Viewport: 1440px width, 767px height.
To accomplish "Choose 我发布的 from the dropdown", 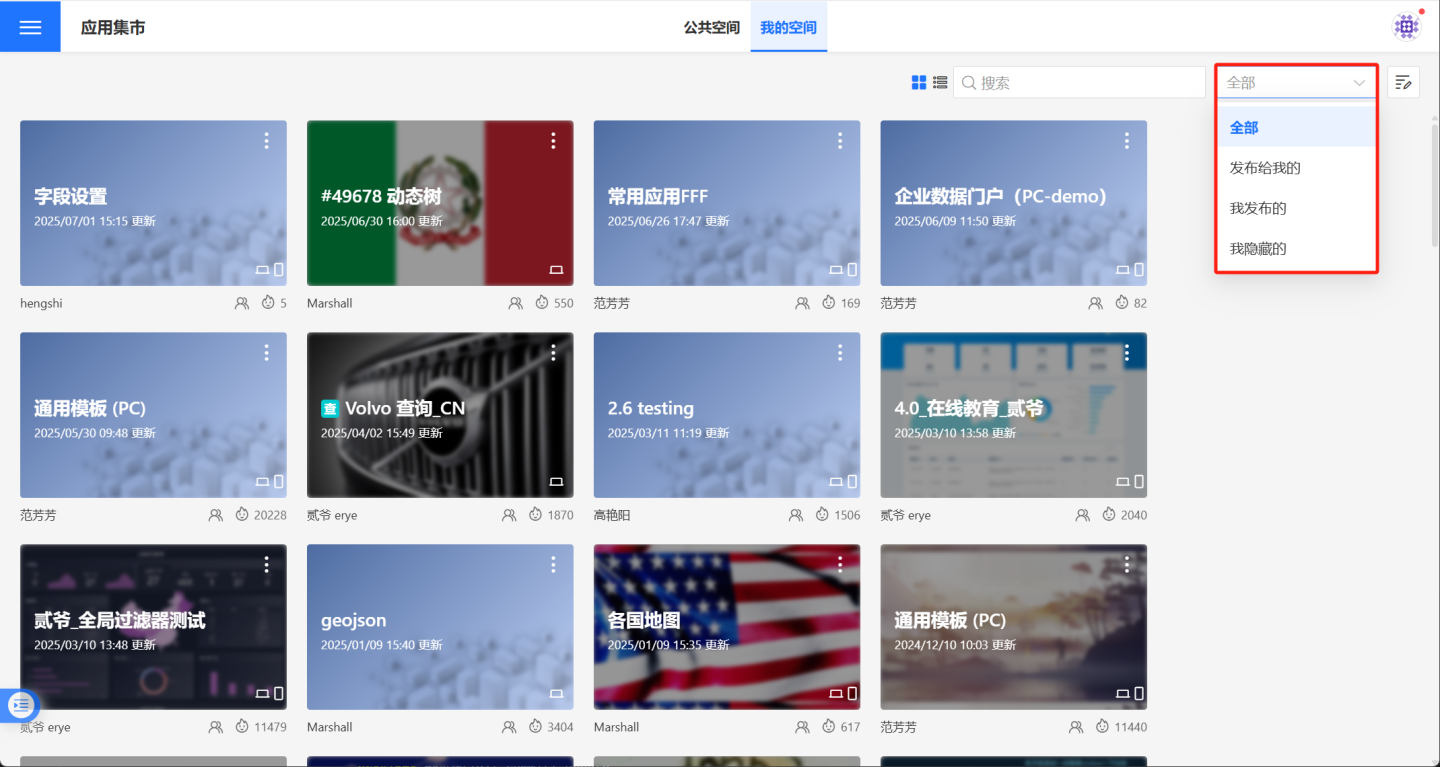I will coord(1258,208).
